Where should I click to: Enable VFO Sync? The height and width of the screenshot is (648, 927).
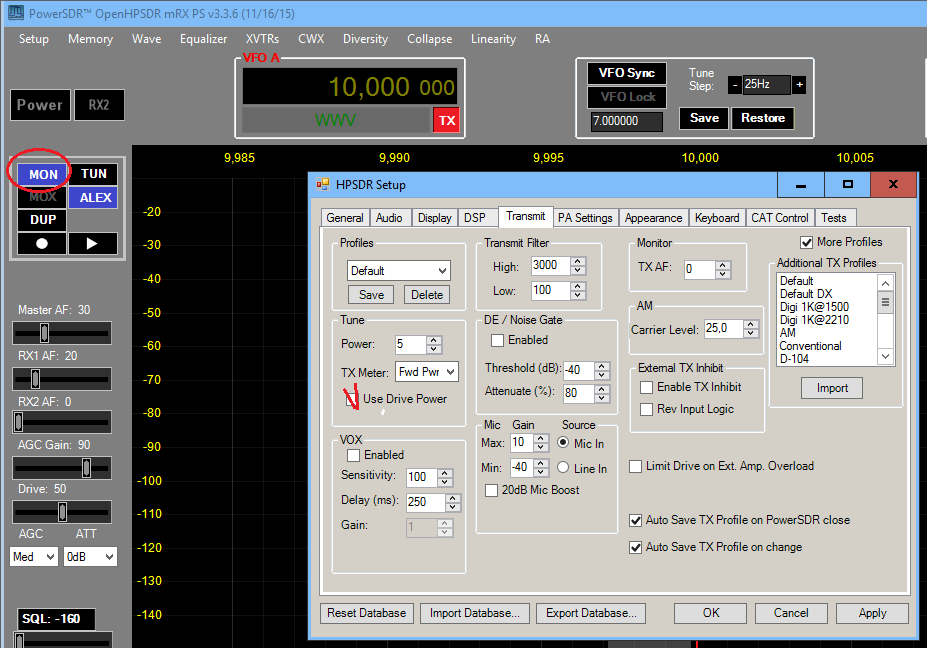pos(627,73)
